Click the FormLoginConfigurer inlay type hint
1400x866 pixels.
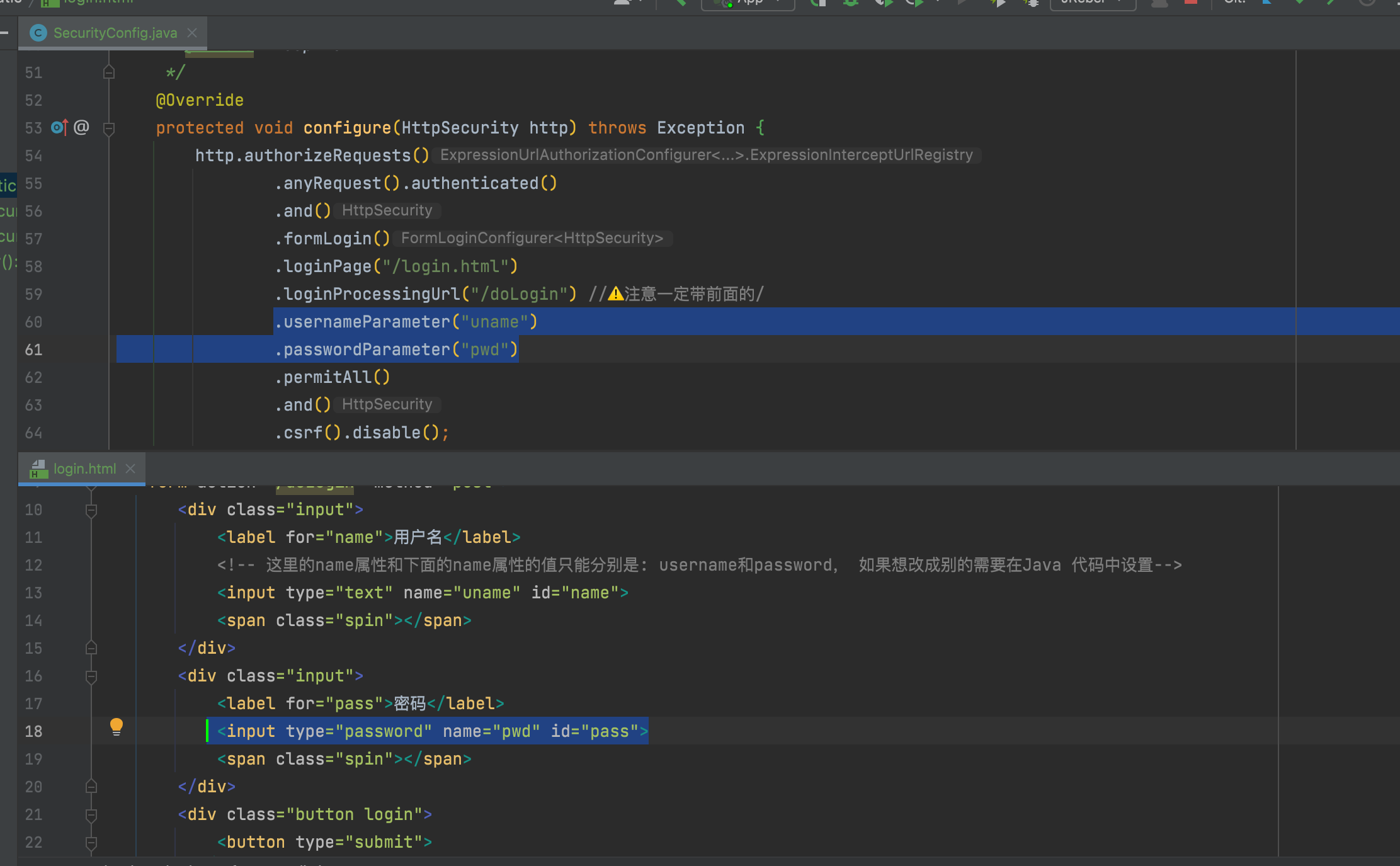click(x=532, y=238)
